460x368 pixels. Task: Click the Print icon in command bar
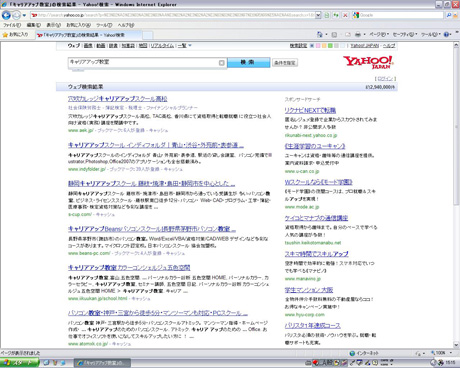coord(358,34)
